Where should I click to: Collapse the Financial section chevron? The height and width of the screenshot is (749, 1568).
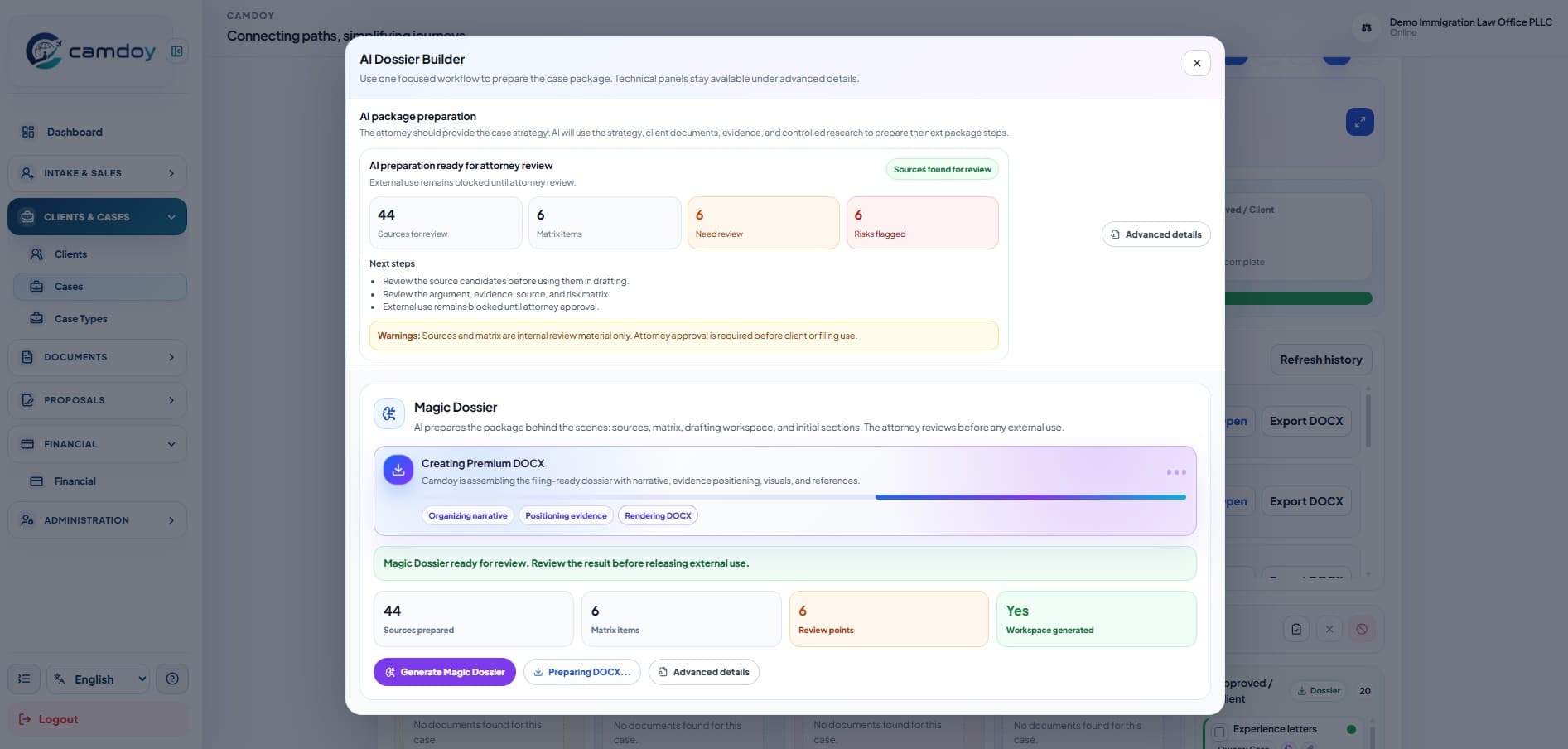[x=171, y=444]
